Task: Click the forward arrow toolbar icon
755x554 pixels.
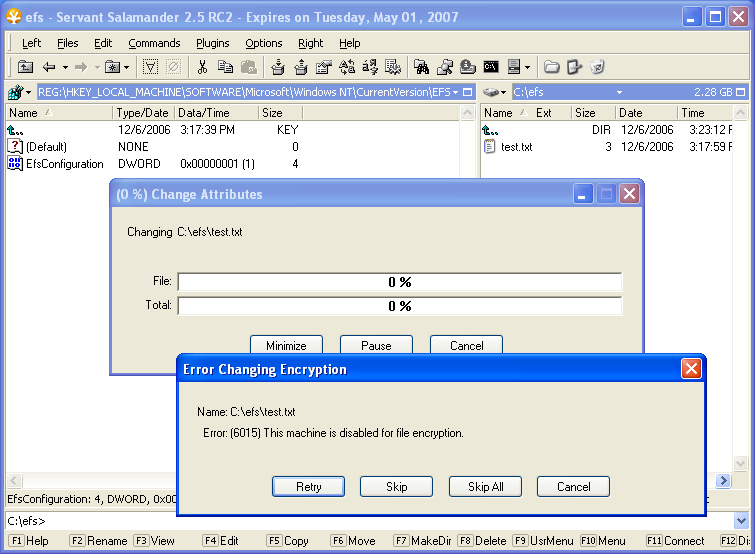Action: [81, 67]
